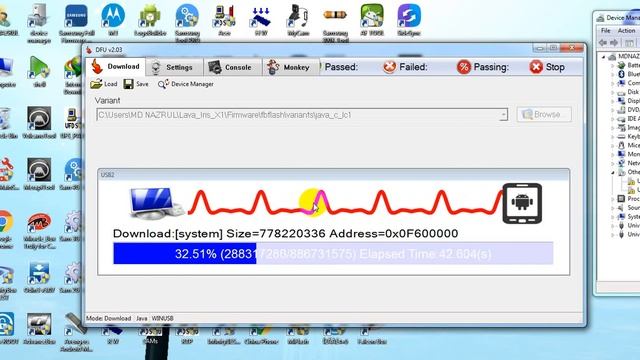Switch to the Monkey tab
640x360 pixels.
291,67
